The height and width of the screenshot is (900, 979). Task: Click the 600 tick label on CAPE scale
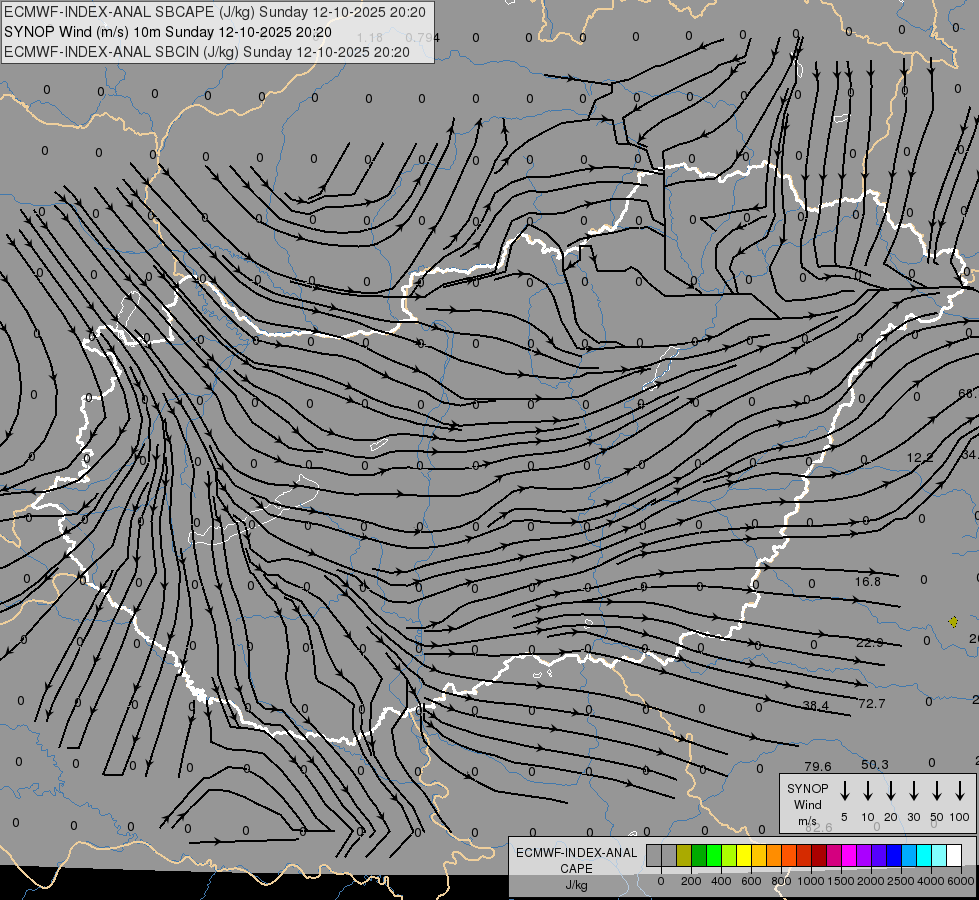751,881
